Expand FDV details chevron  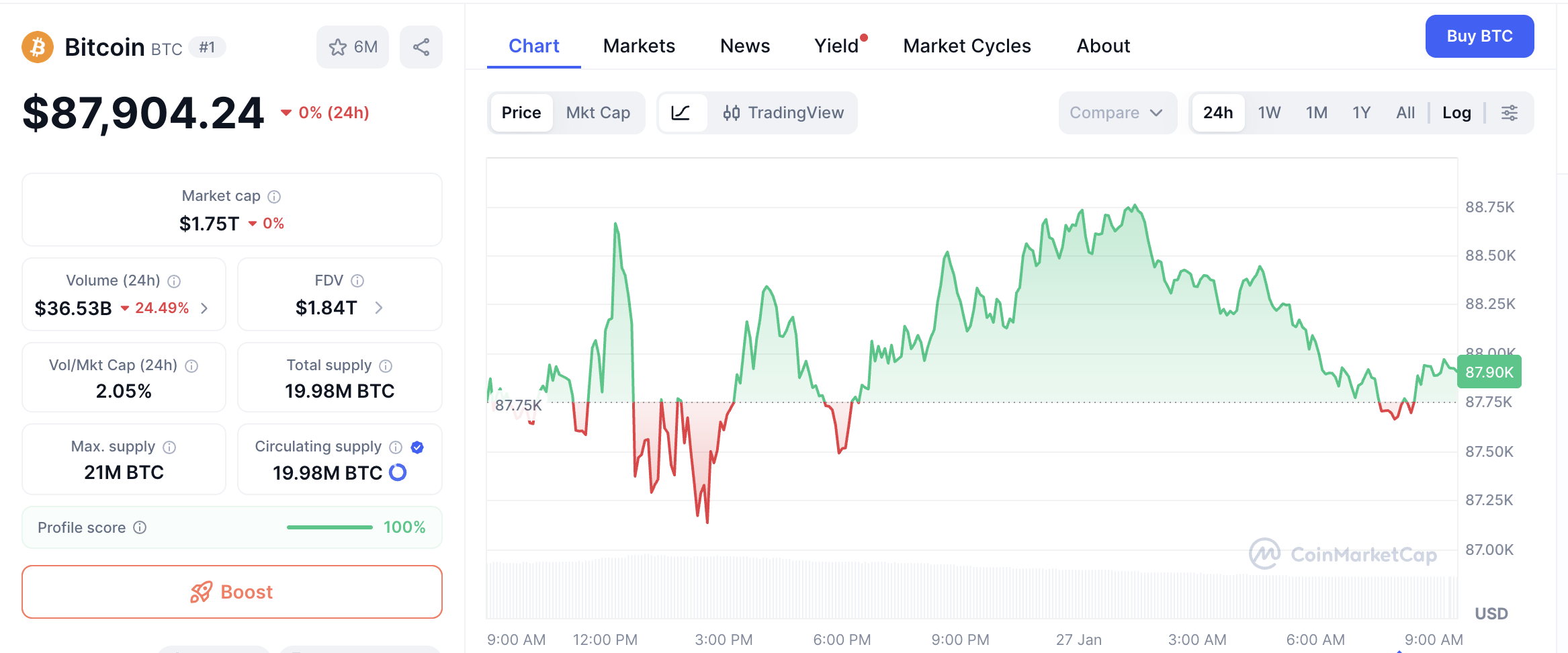(379, 308)
